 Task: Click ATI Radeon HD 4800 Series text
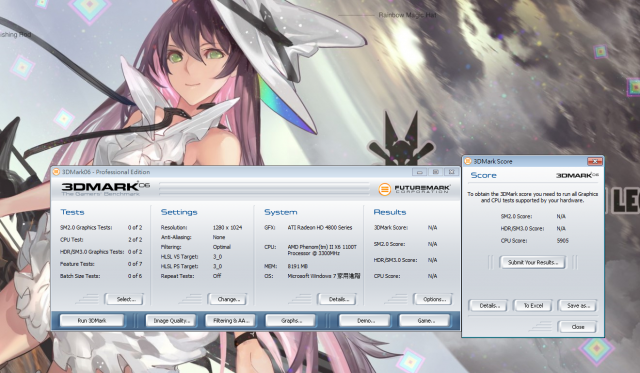(x=320, y=227)
